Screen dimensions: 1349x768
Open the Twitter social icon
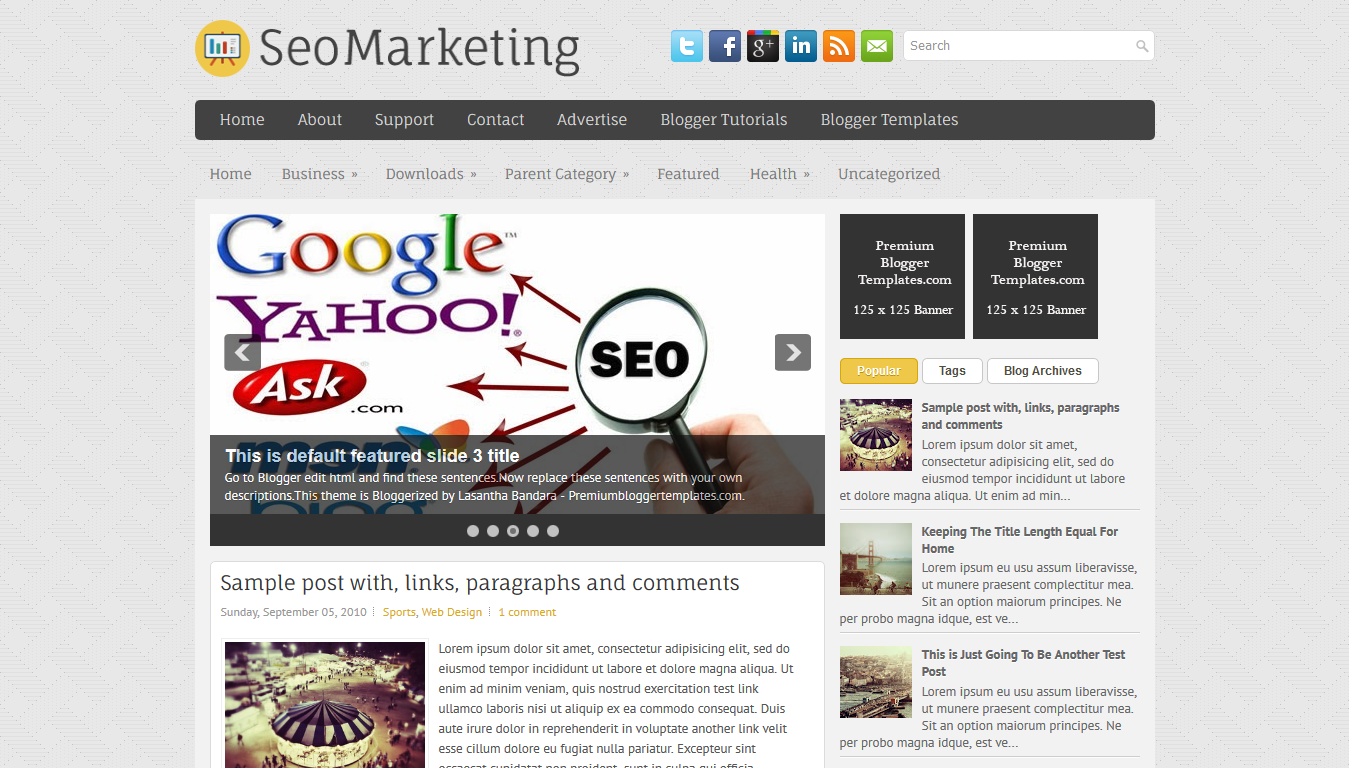[687, 46]
